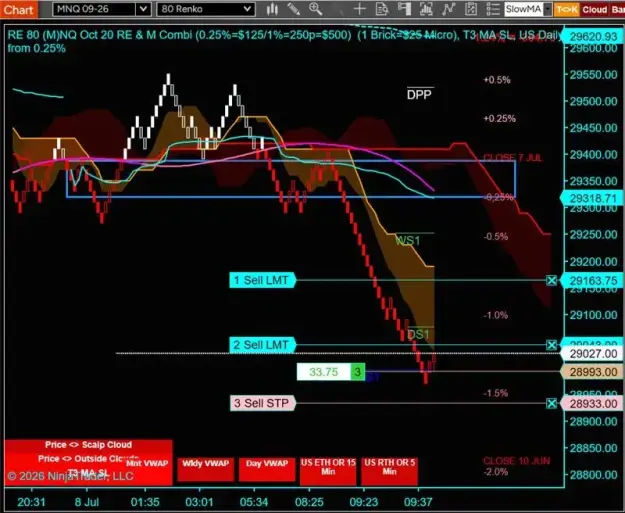The height and width of the screenshot is (513, 625).
Task: Click the 8 Jul time axis label
Action: [87, 502]
